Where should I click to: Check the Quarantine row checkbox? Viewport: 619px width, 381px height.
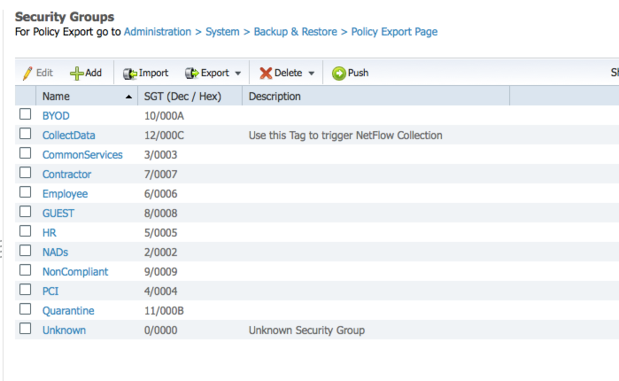click(x=25, y=309)
